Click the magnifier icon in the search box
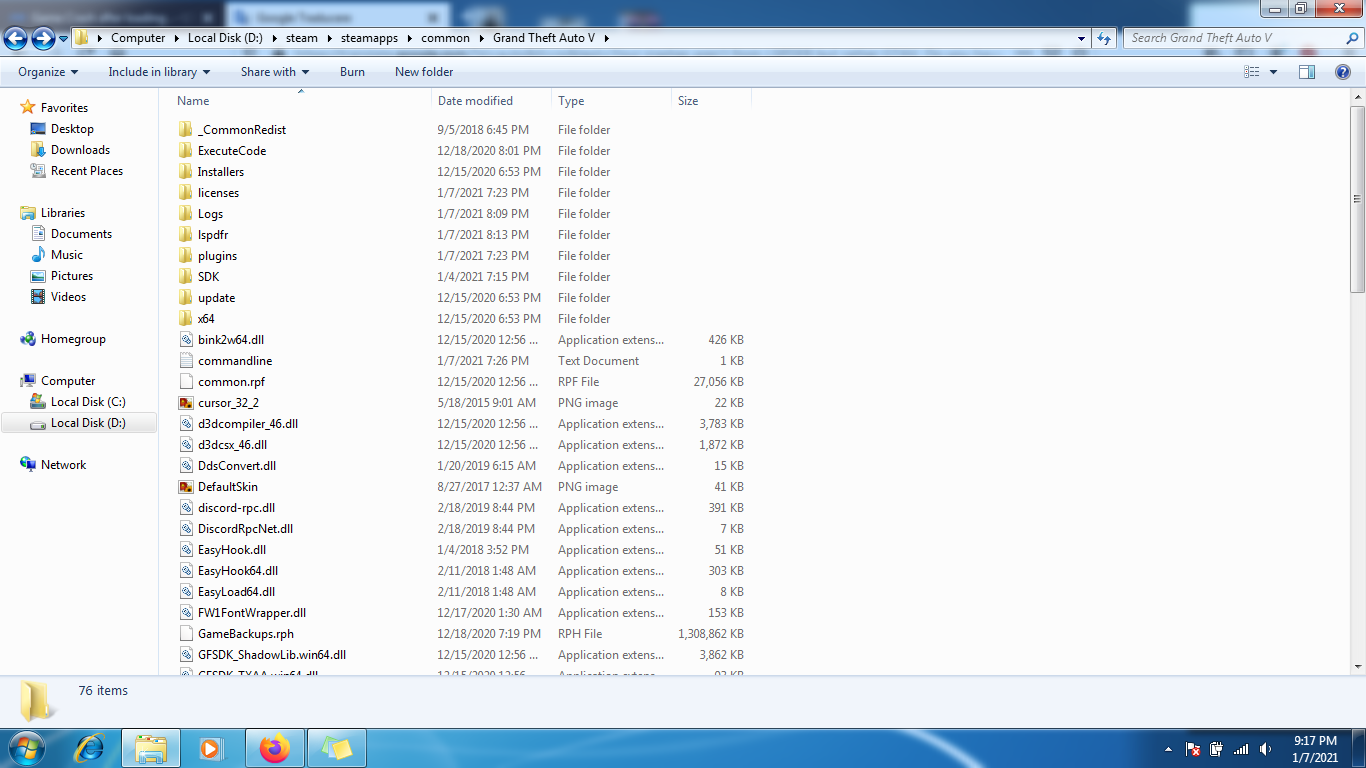 pos(1352,38)
